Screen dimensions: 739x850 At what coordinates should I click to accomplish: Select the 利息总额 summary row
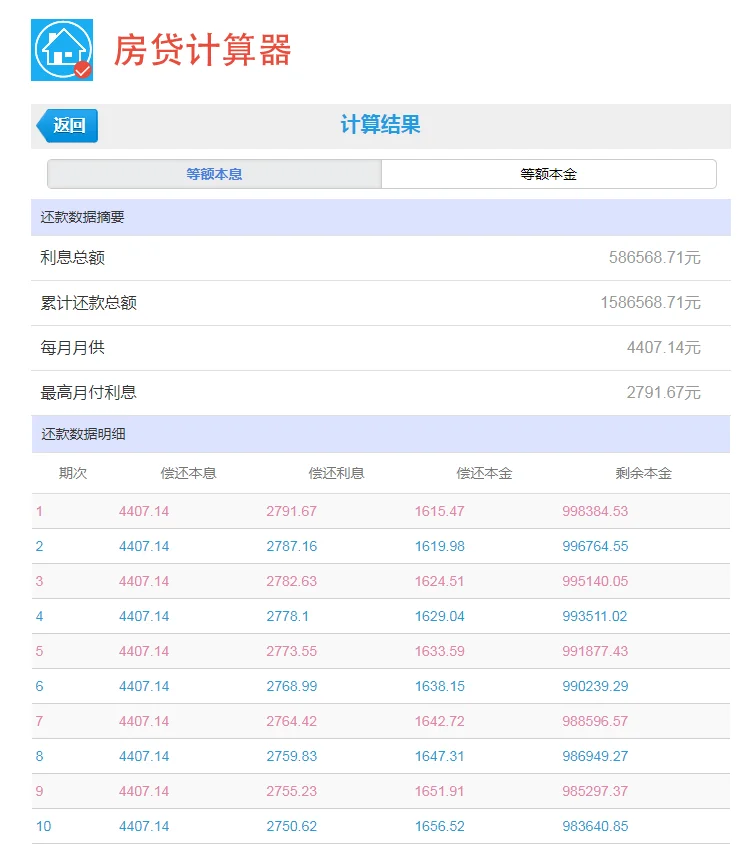(380, 258)
